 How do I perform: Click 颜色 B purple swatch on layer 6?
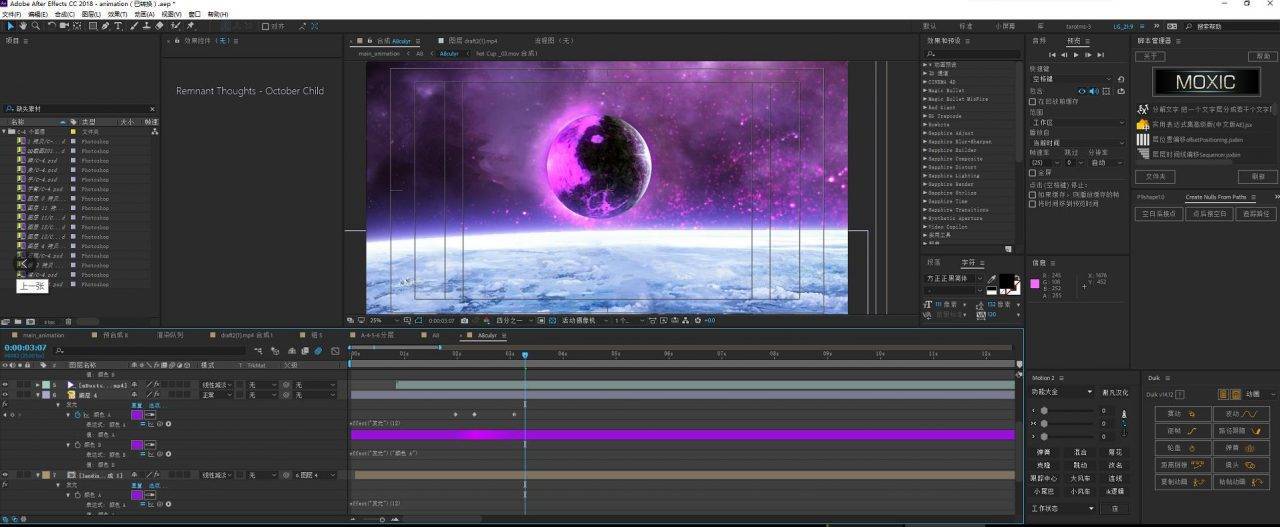click(137, 445)
